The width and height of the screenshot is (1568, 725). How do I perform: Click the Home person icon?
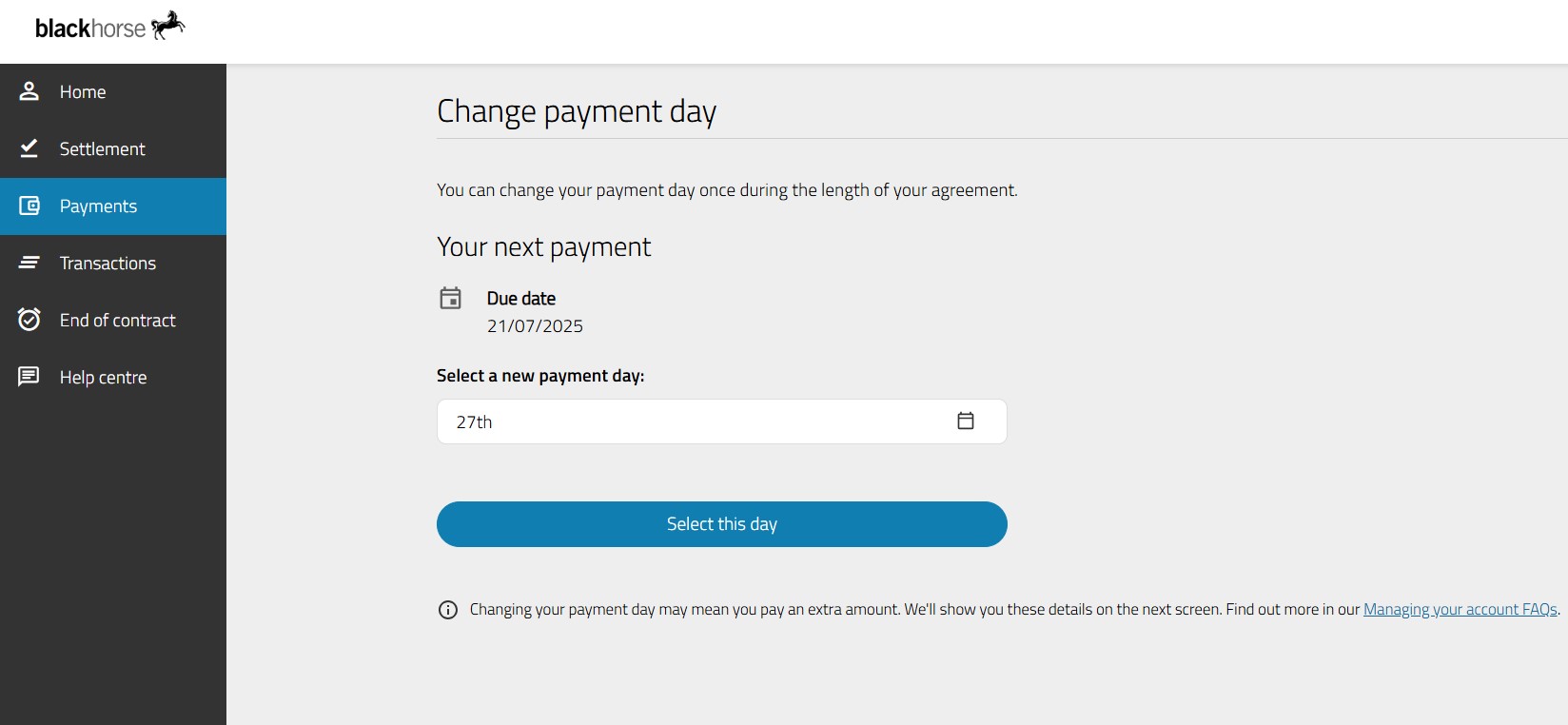pos(29,91)
